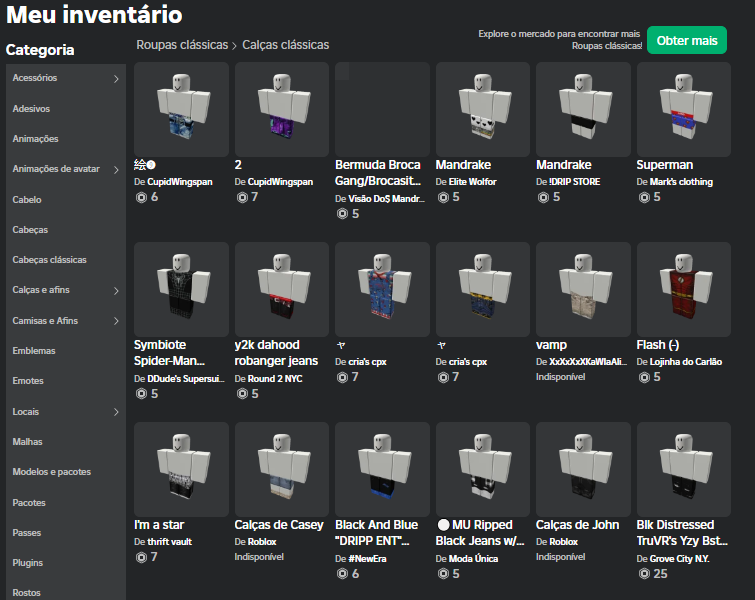This screenshot has width=755, height=600.
Task: Select the Pacotes category
Action: 29,503
